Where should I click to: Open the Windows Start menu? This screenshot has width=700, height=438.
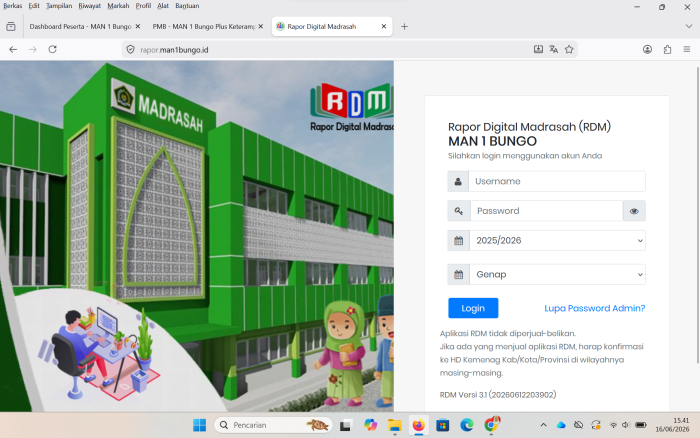[200, 425]
